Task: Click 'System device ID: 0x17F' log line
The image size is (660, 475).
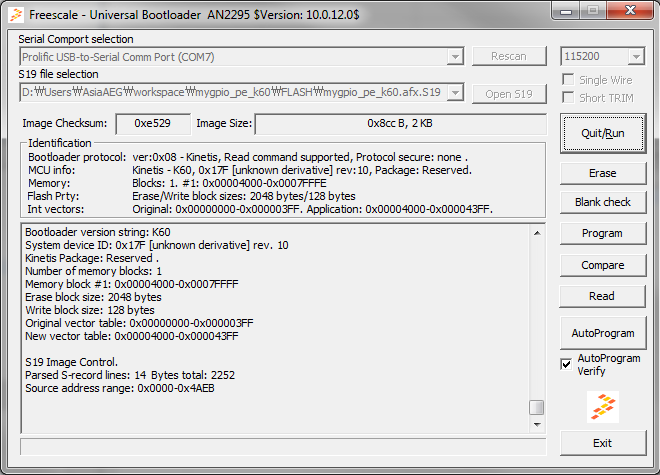Action: [x=157, y=245]
